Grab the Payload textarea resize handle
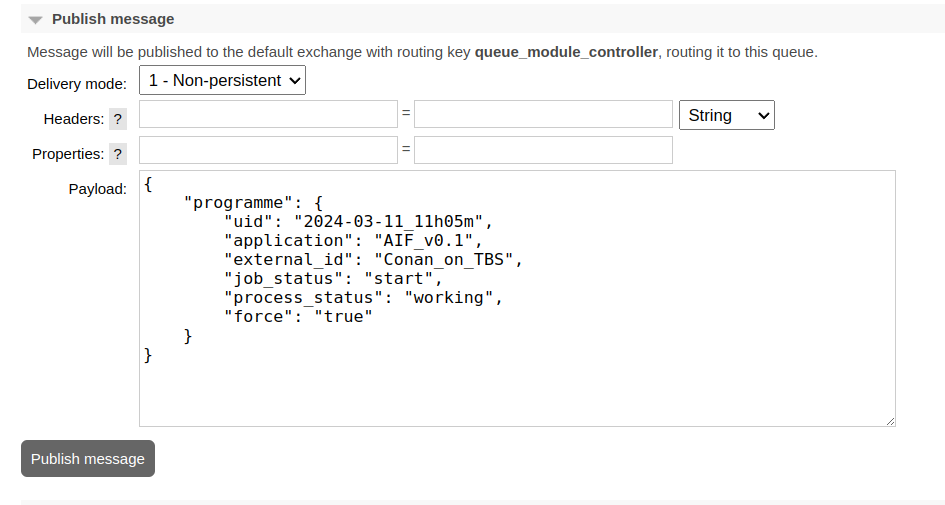The height and width of the screenshot is (505, 945). coord(889,421)
